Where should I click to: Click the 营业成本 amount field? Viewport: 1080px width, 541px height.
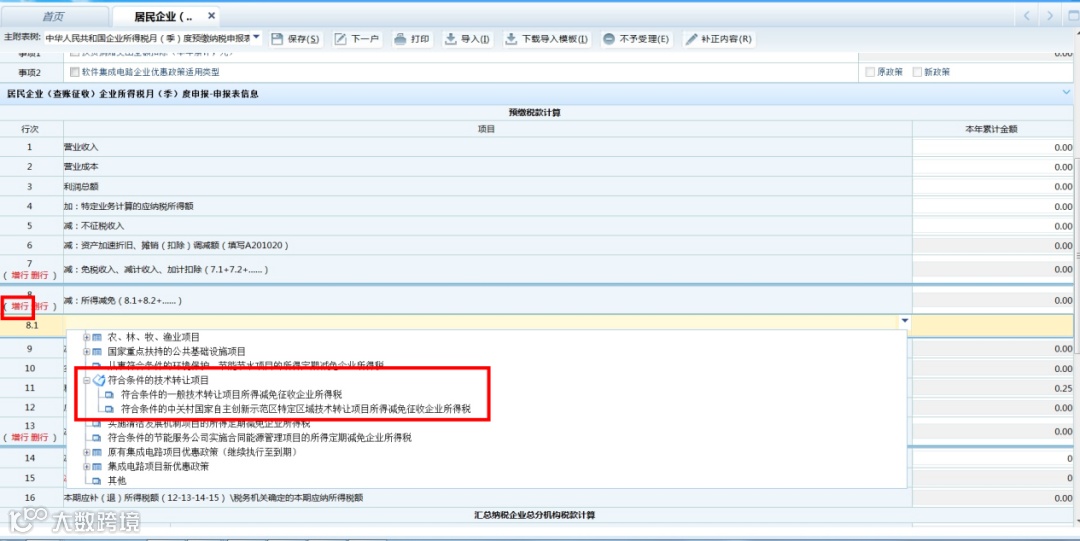[993, 167]
